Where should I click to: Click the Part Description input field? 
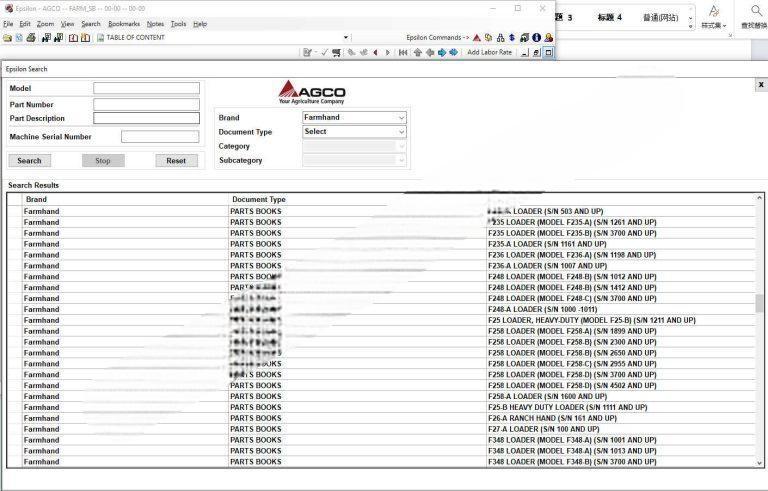146,118
